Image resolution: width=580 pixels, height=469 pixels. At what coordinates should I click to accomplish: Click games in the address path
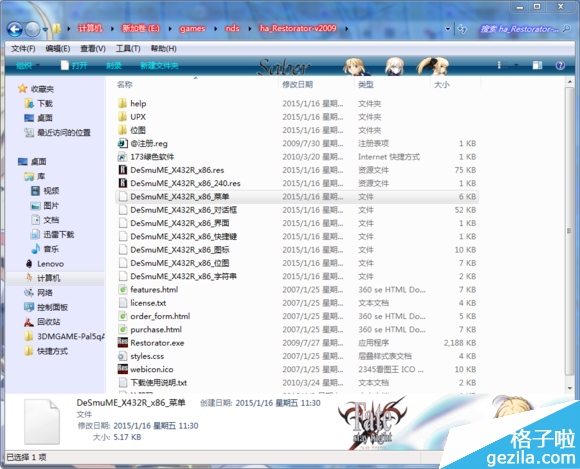click(x=192, y=28)
